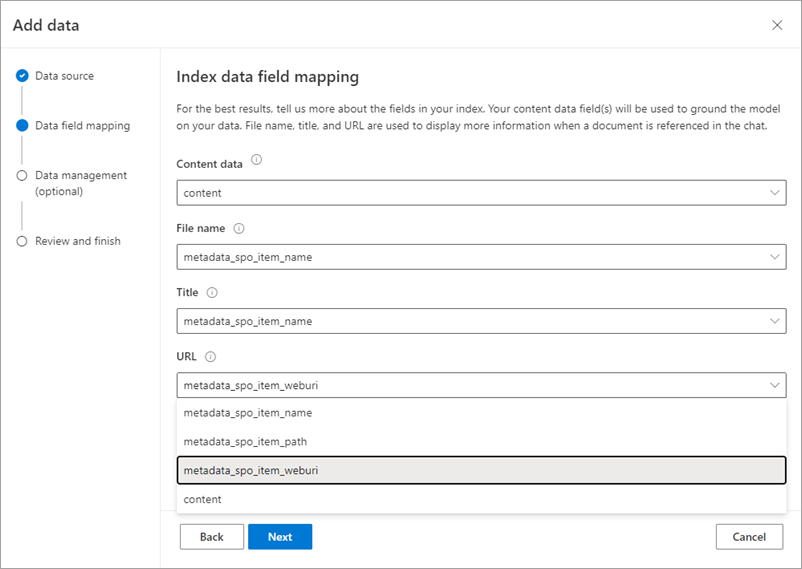Select the Review and finish step circle
802x569 pixels.
(22, 241)
